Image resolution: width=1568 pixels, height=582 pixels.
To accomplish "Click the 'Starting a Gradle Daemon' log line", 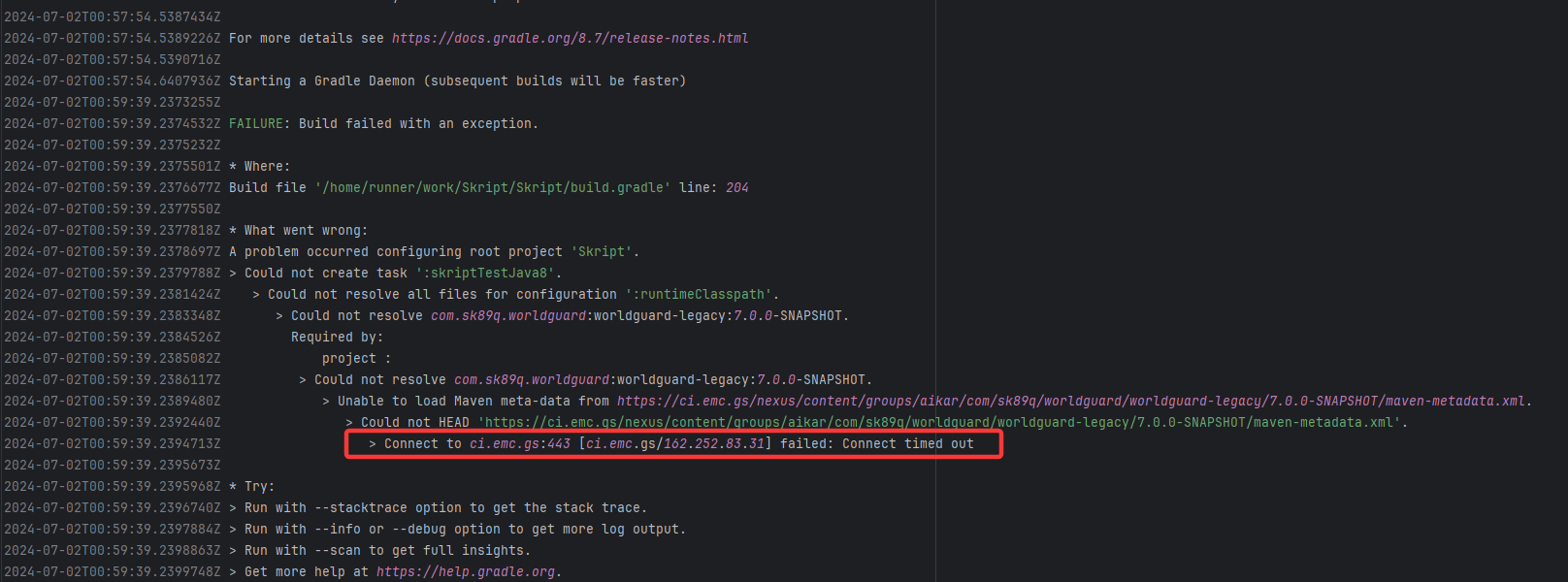I will (x=457, y=81).
